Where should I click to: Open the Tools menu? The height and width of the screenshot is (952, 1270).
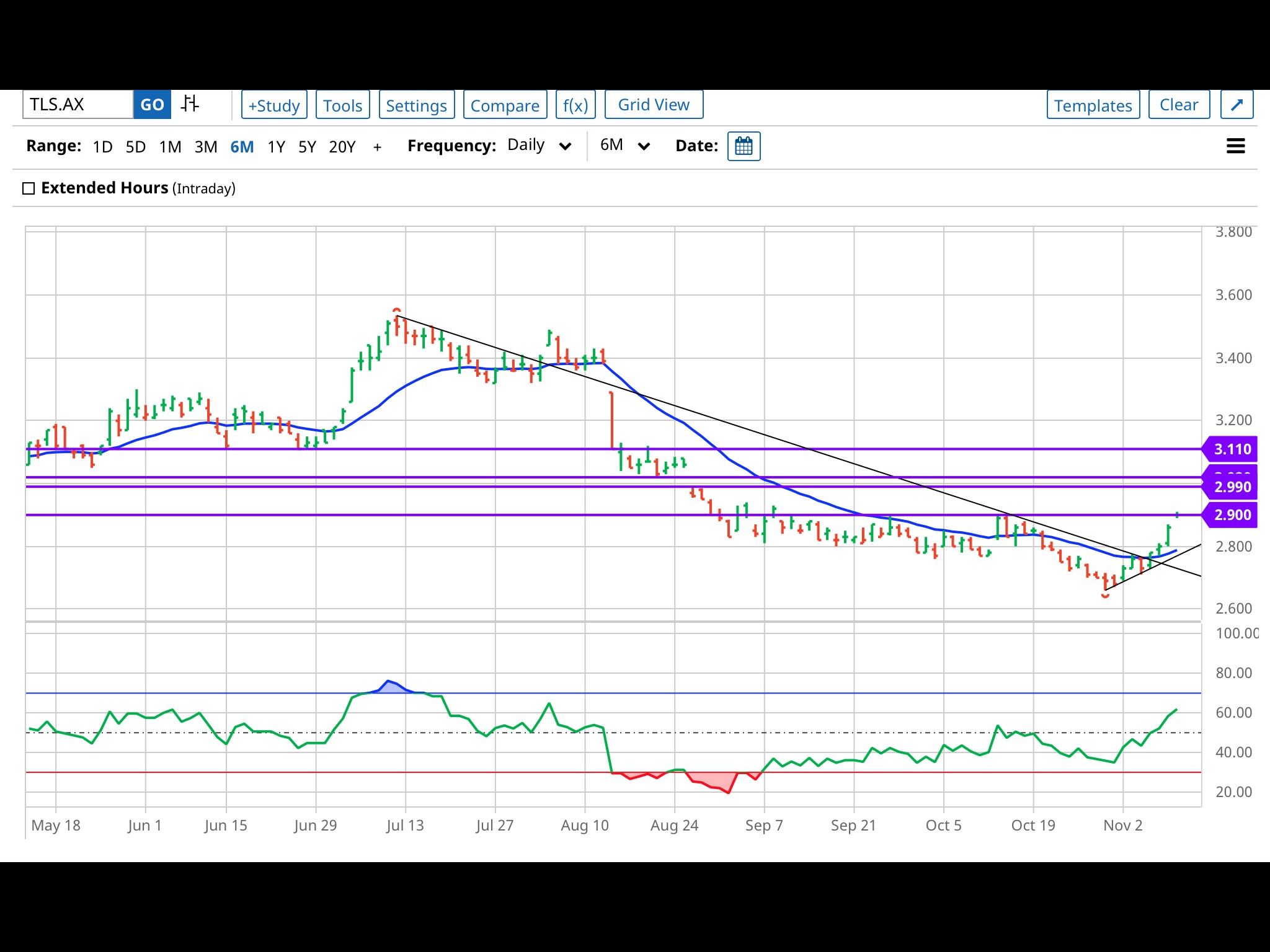click(343, 105)
